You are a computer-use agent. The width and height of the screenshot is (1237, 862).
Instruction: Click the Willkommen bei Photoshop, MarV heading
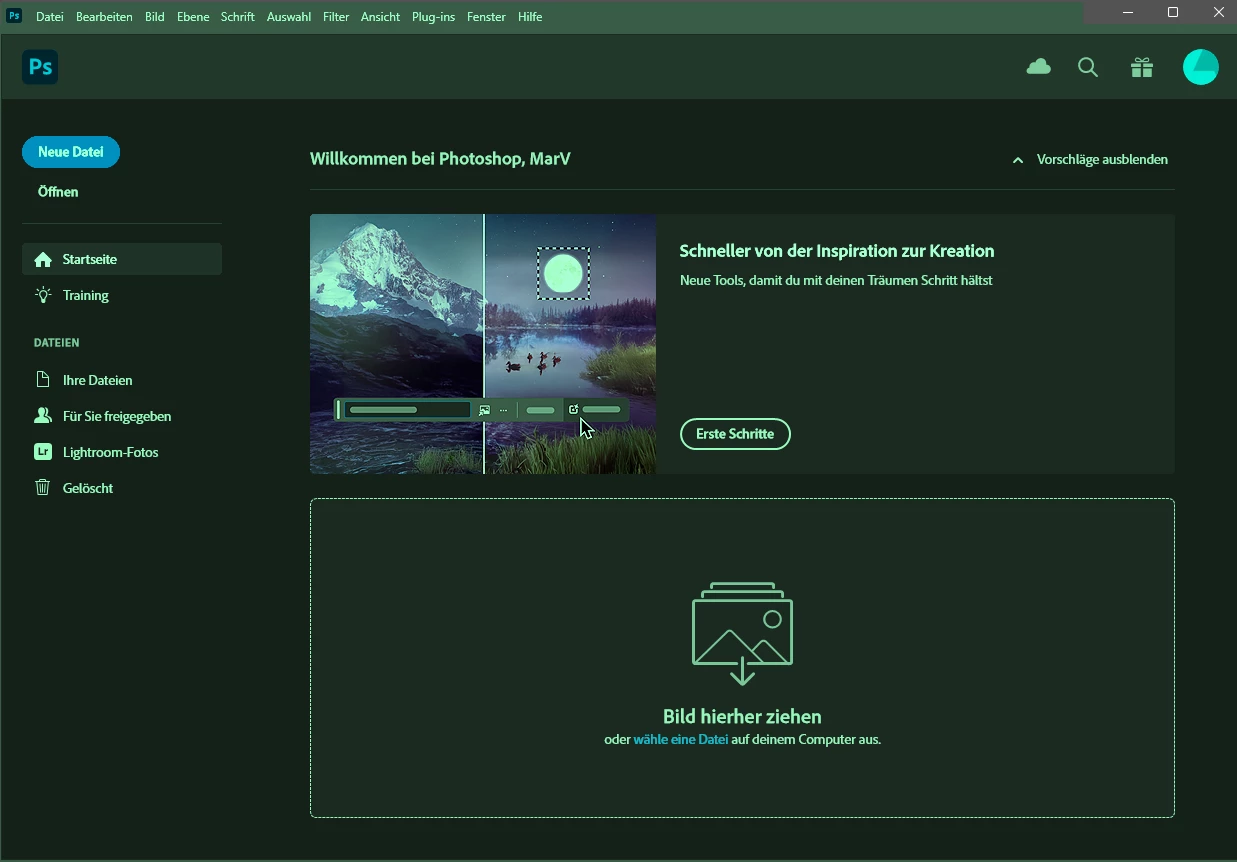coord(440,159)
